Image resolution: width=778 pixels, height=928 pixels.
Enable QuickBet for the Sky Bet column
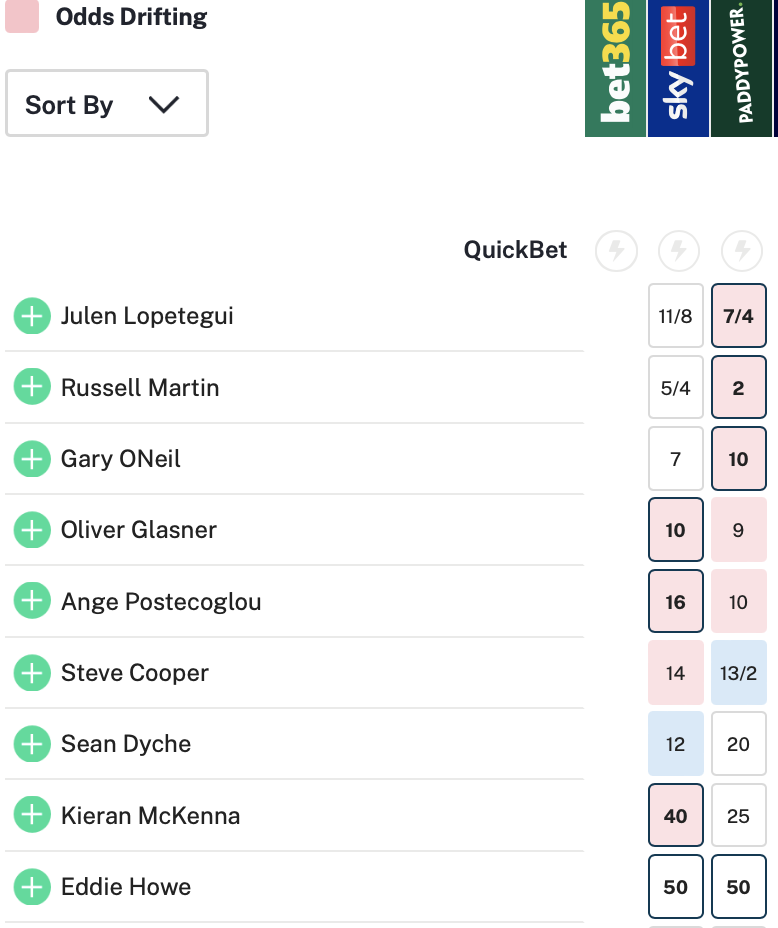point(679,251)
